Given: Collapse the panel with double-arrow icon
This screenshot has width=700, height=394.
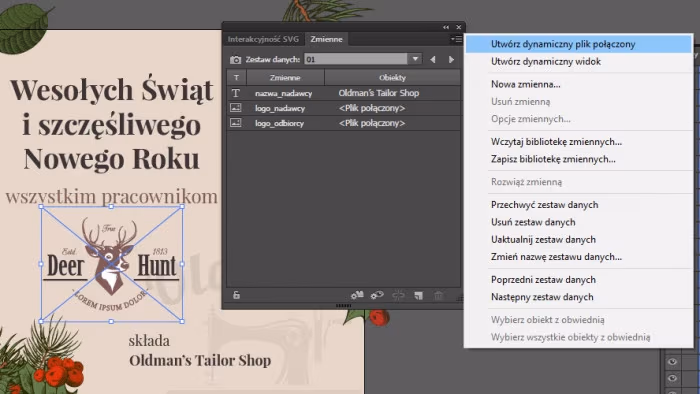Looking at the screenshot, I should click(x=446, y=27).
